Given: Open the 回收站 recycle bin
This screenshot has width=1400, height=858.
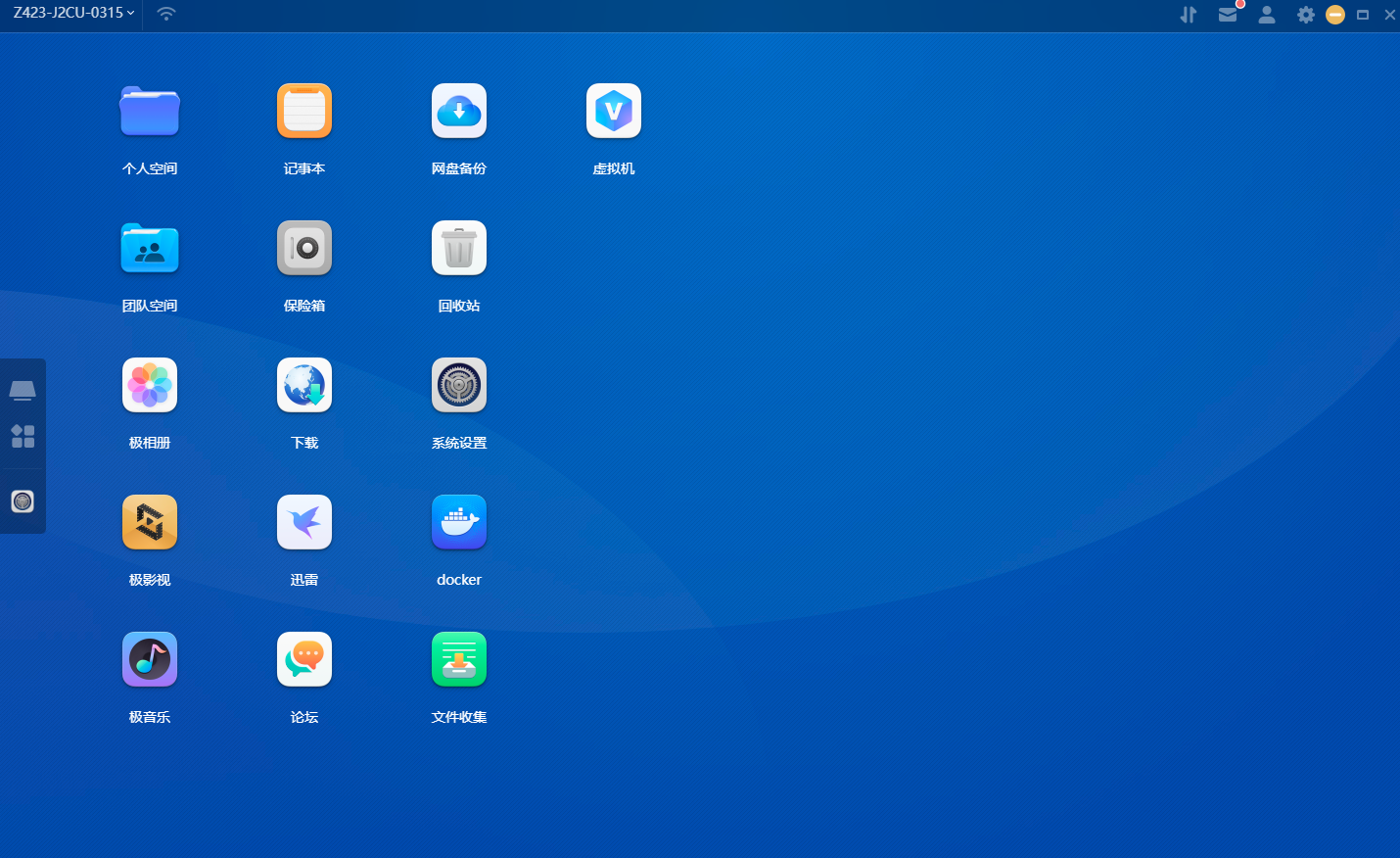Looking at the screenshot, I should click(x=459, y=248).
